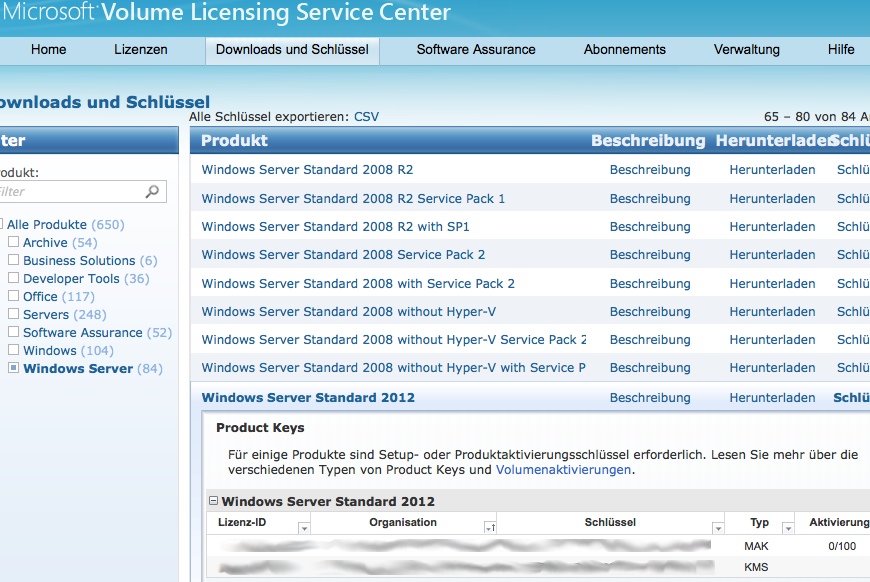Viewport: 870px width, 582px height.
Task: Click the Organisation column sort filter icon
Action: coord(489,528)
